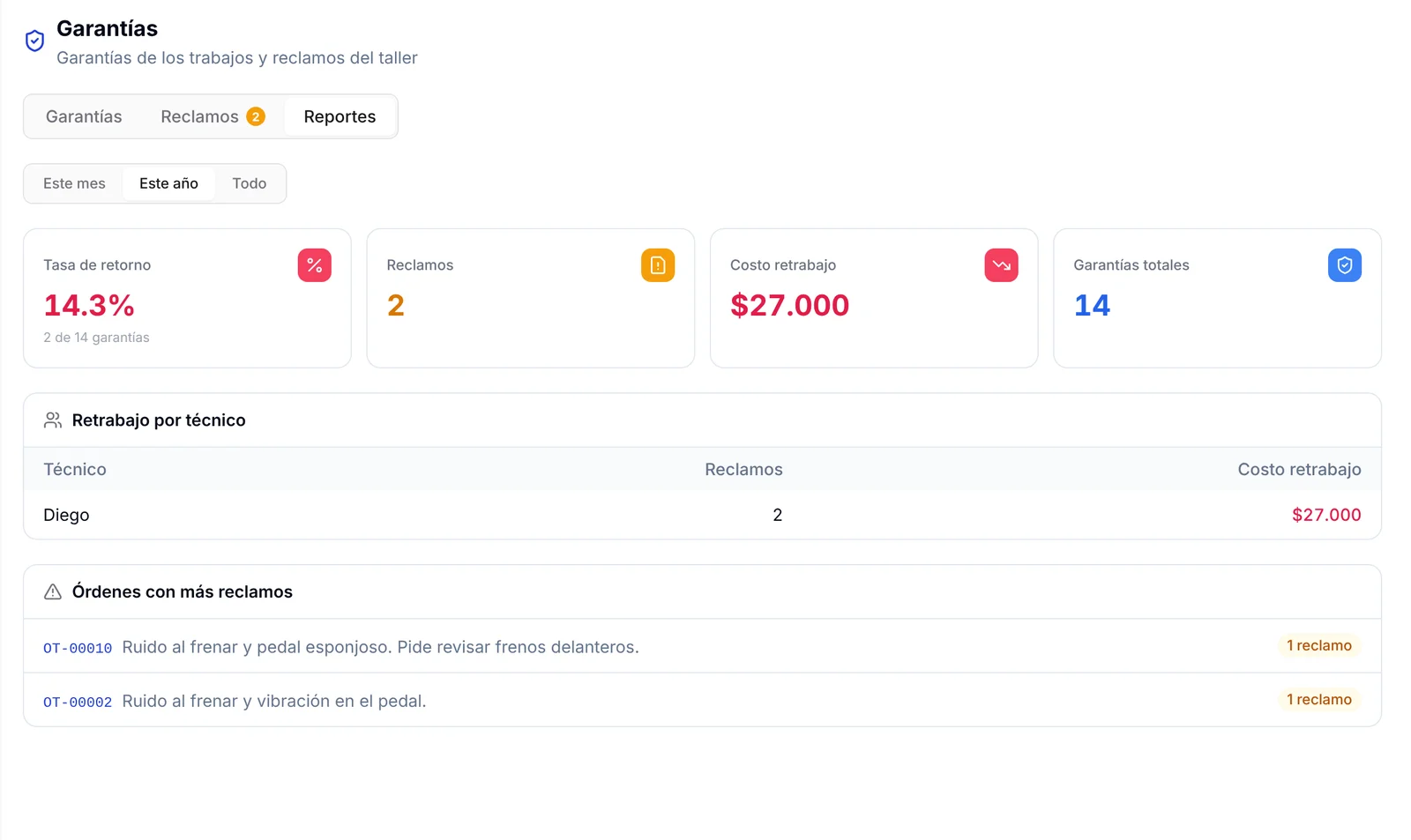Click 'Ruido al frenar y vibración en el pedal.' text

[274, 701]
